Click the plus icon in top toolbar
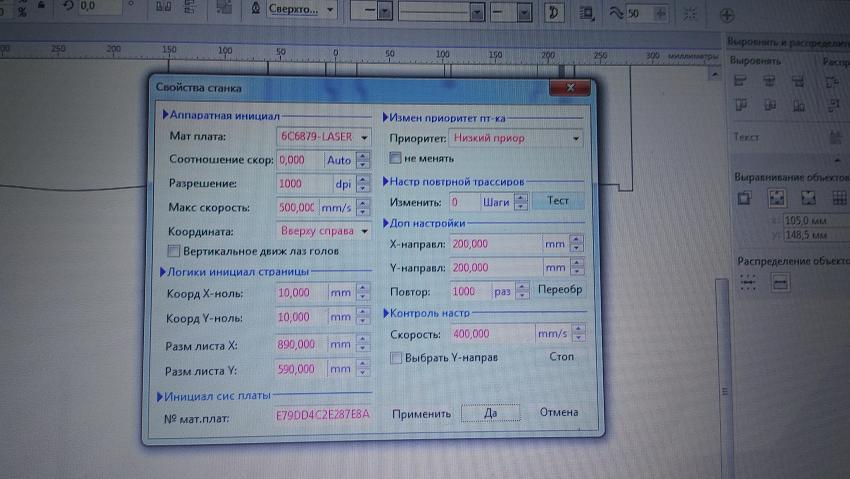The height and width of the screenshot is (479, 850). pyautogui.click(x=727, y=14)
